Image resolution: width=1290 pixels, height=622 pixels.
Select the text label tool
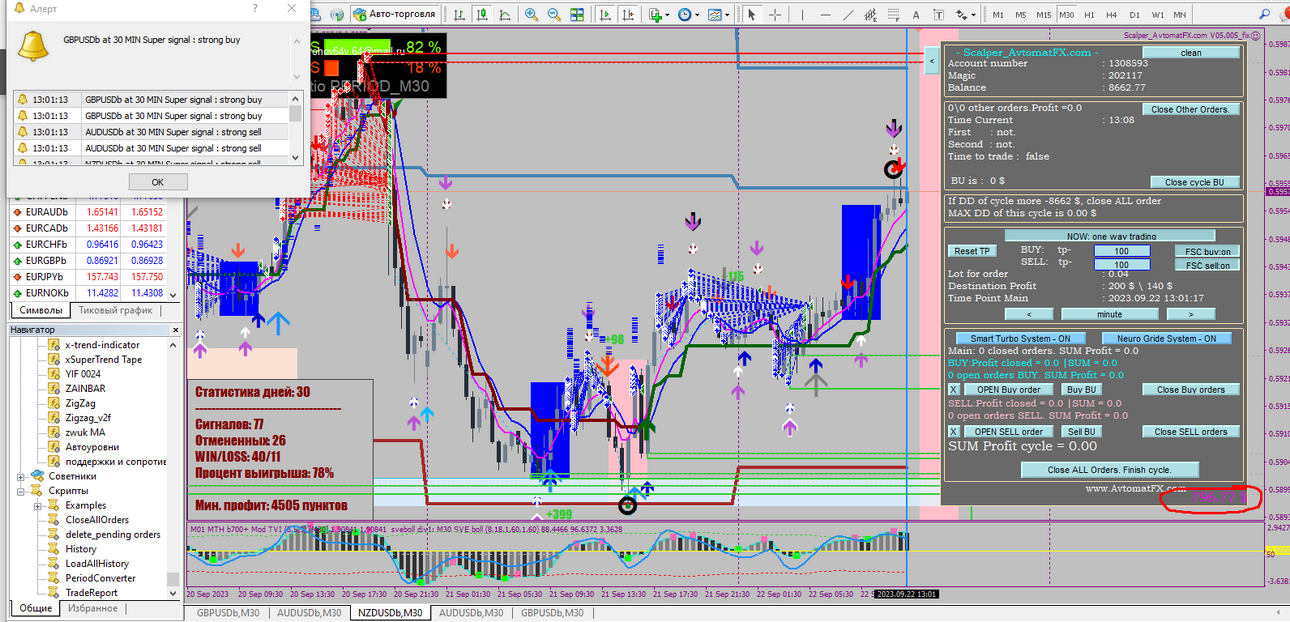pos(938,15)
